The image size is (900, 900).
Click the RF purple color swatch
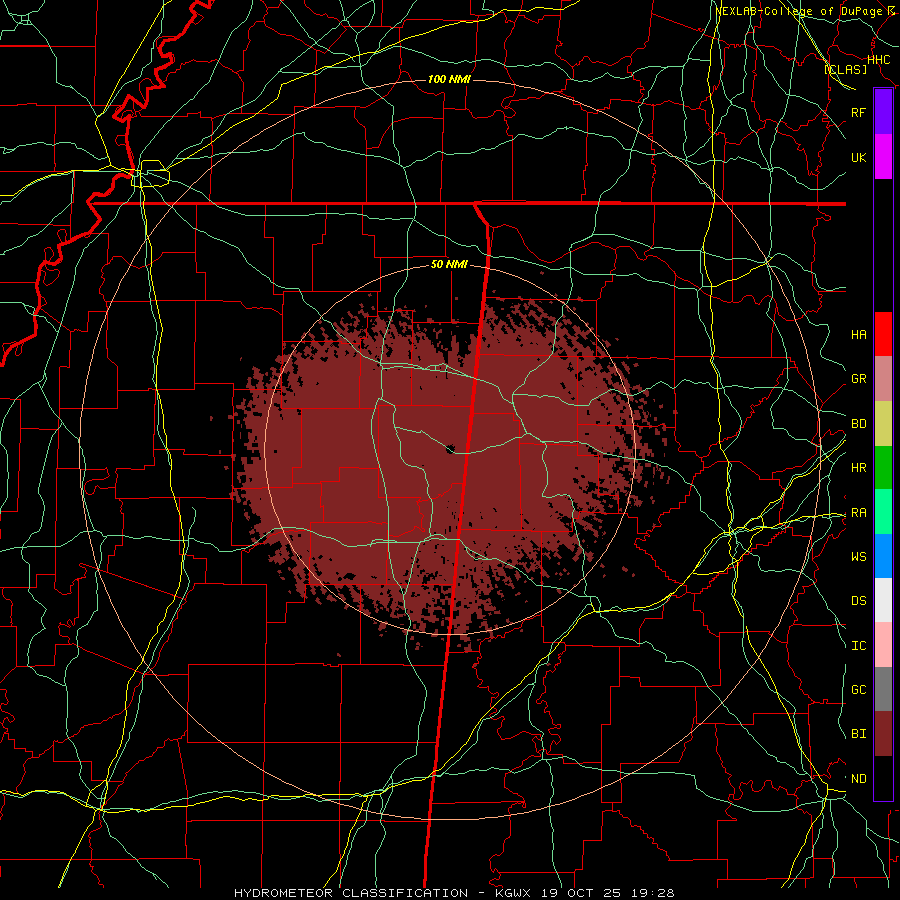point(883,112)
